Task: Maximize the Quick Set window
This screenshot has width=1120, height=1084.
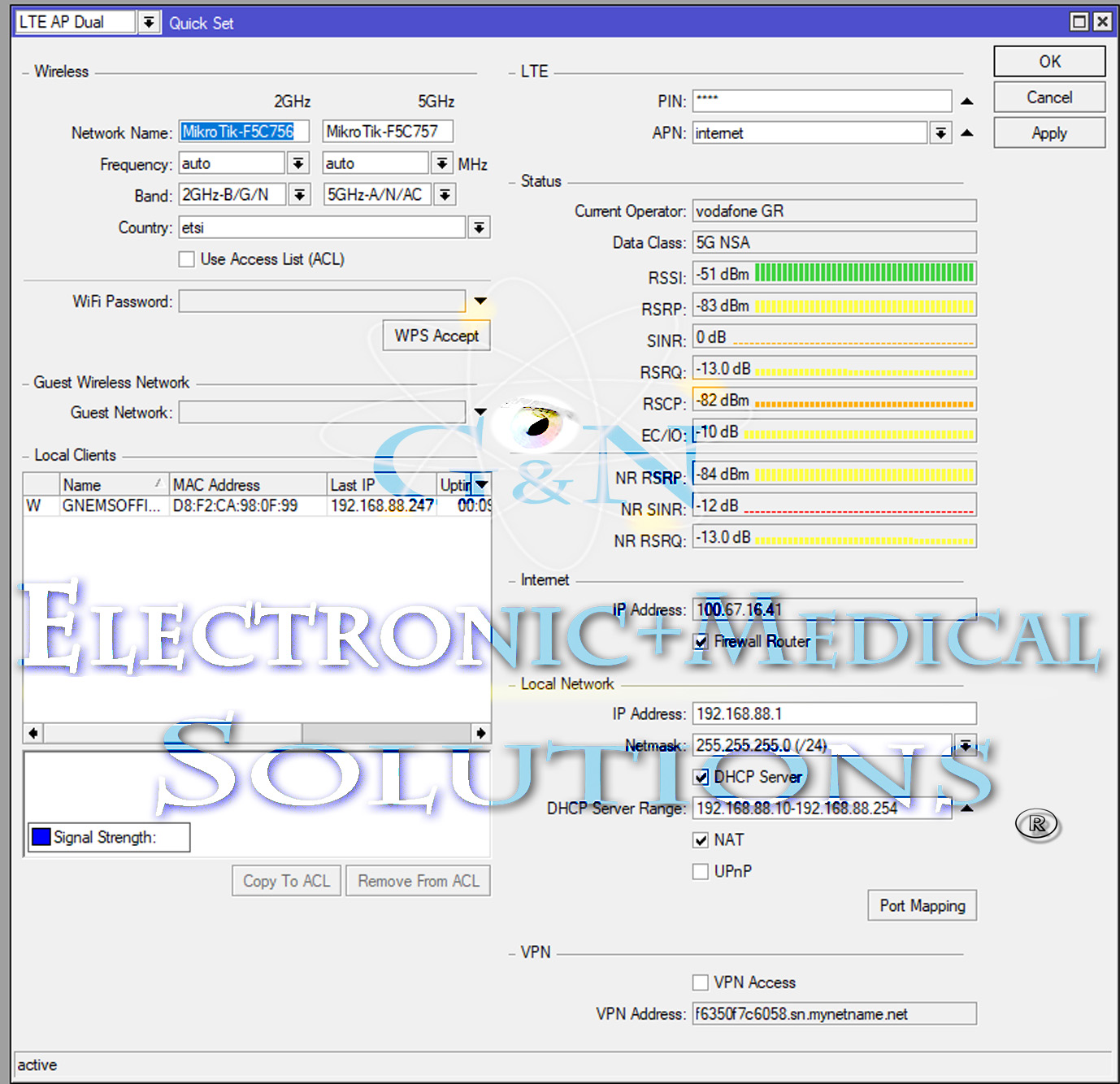Action: 1079,22
